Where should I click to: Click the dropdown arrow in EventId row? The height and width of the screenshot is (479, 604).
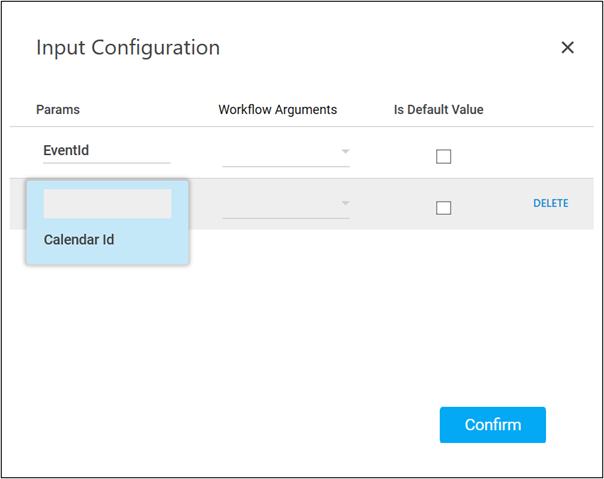click(x=345, y=152)
